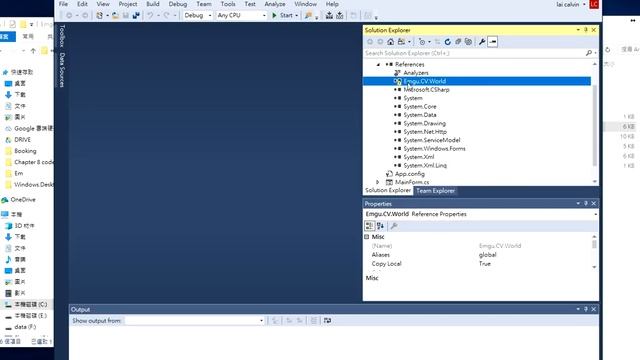
Task: Click the Pending Changes Filter clock icon
Action: [422, 42]
